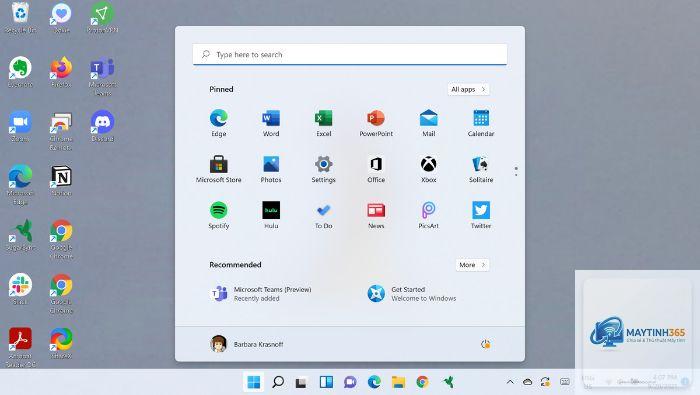Click the touch keyboard tray icon
Screen dimensions: 700x395
tap(565, 382)
